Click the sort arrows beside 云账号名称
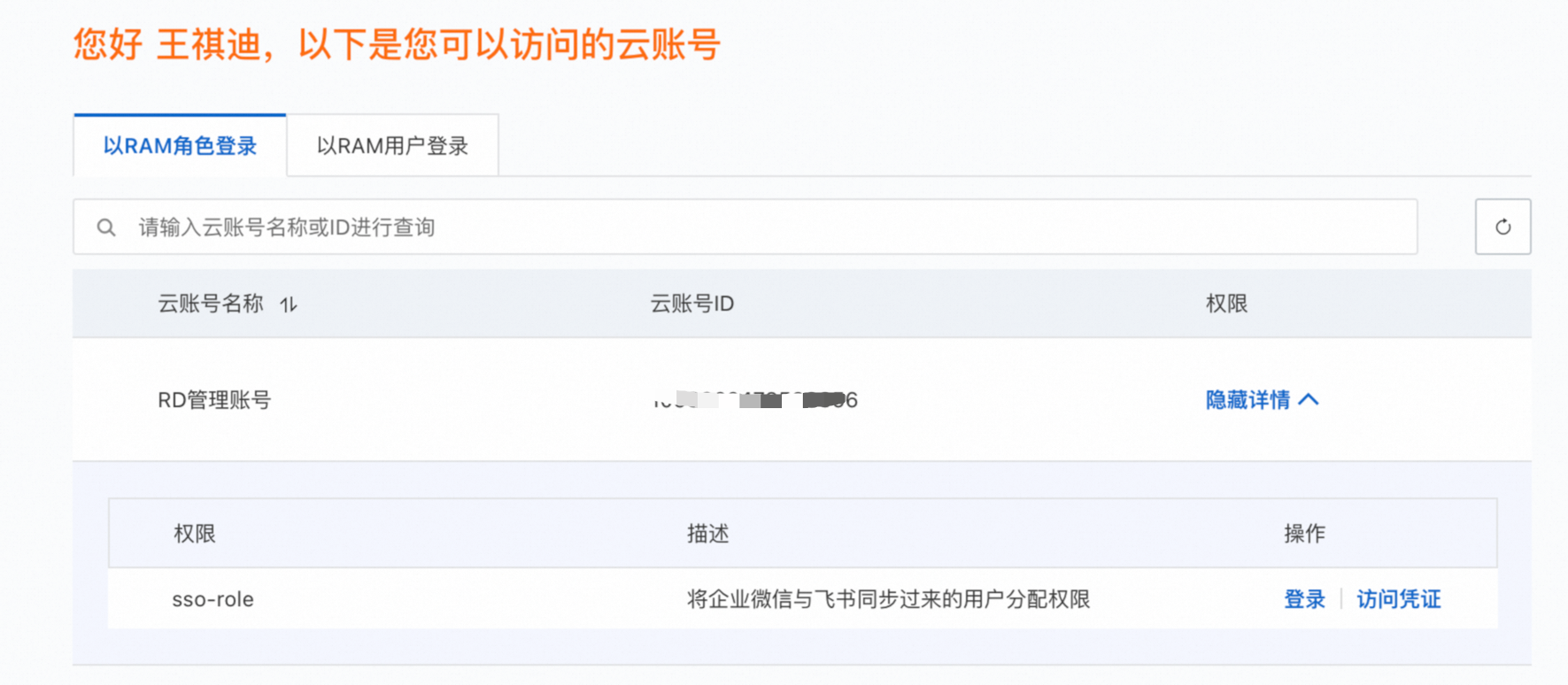 [x=289, y=304]
